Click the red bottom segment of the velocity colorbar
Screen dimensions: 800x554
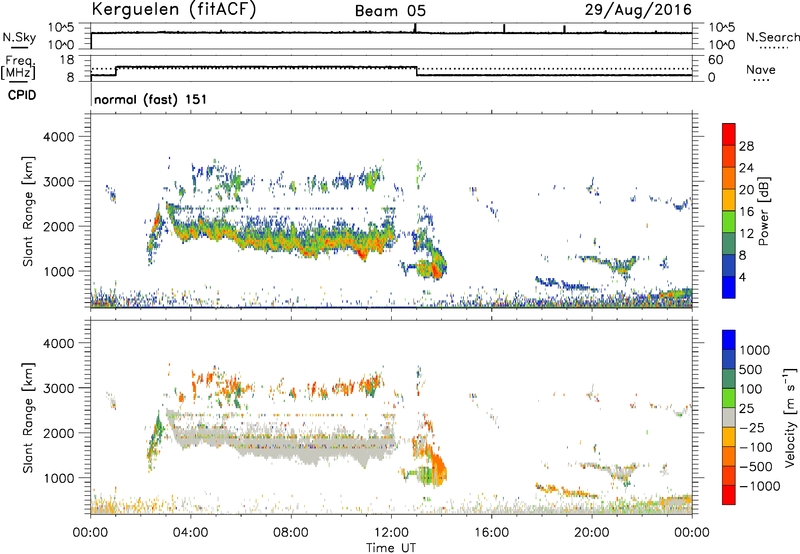729,495
